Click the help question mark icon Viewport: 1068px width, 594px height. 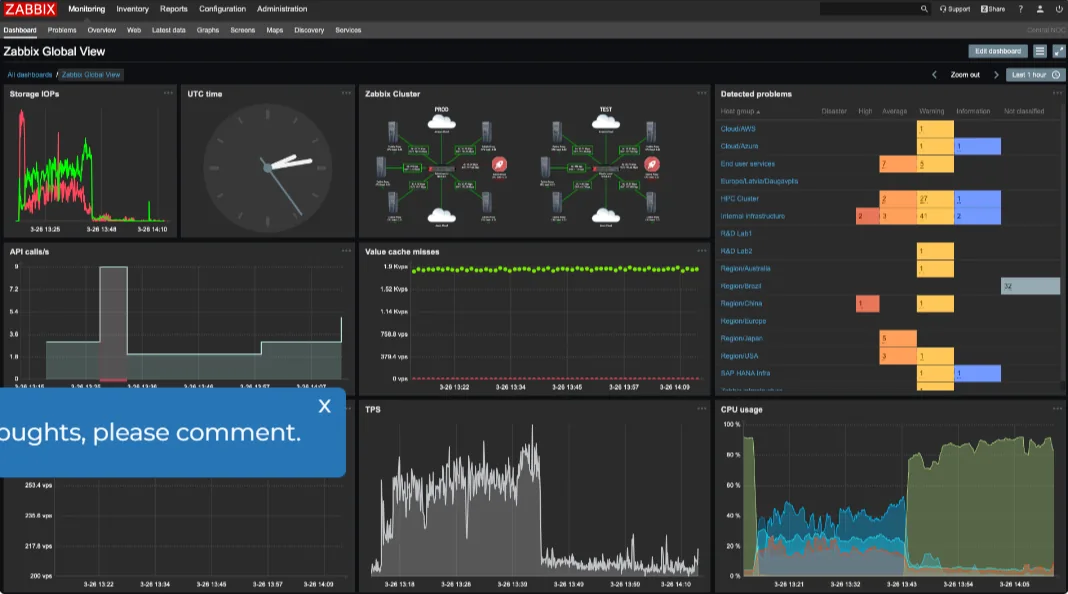1020,9
